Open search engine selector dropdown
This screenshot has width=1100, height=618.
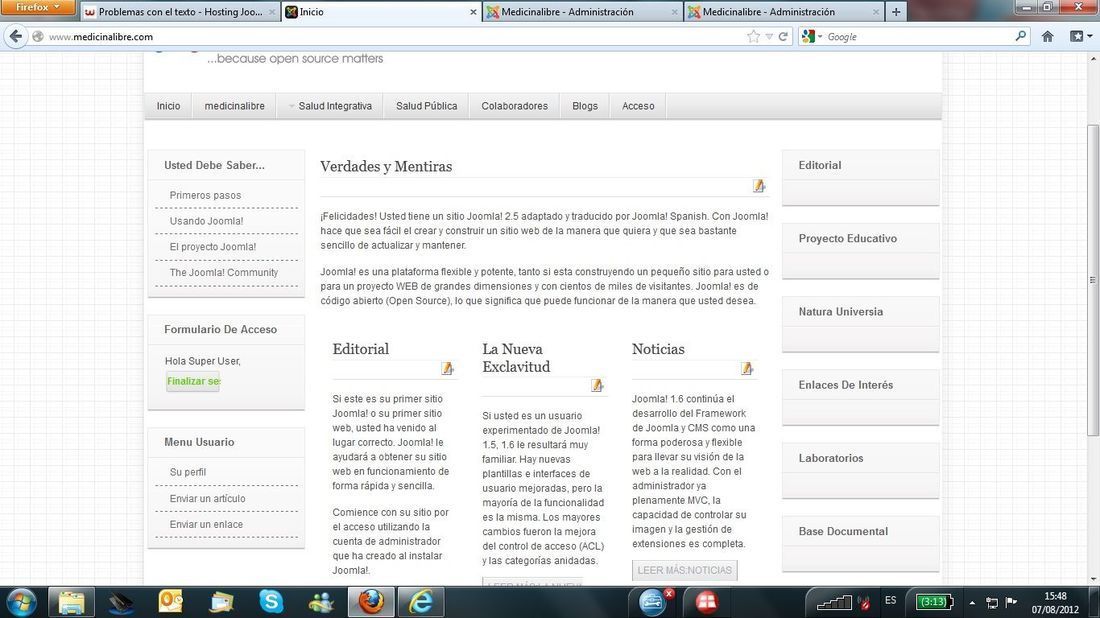[811, 36]
